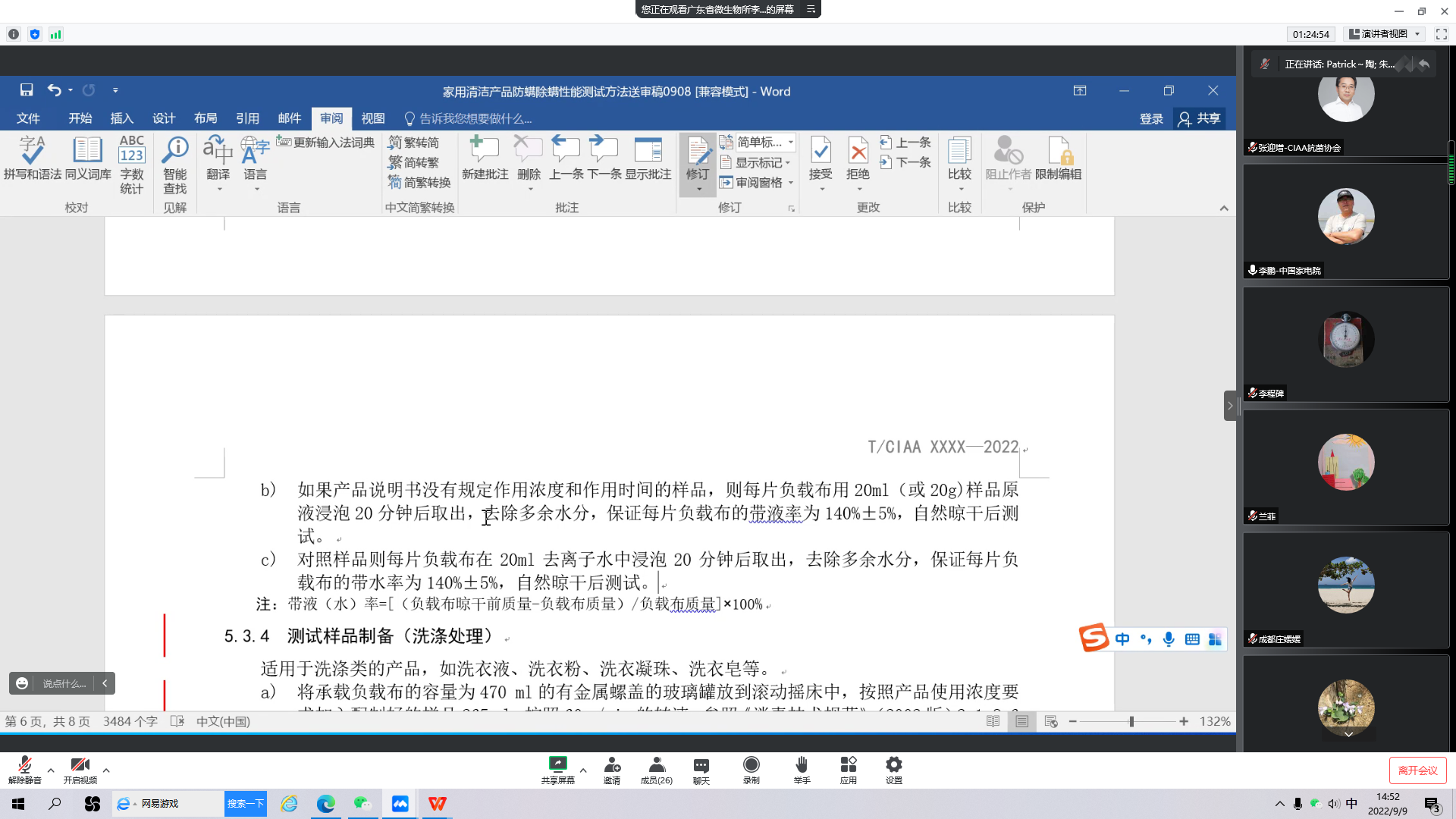Viewport: 1456px width, 819px height.
Task: Convert Traditional to Simplified Chinese
Action: tap(413, 143)
